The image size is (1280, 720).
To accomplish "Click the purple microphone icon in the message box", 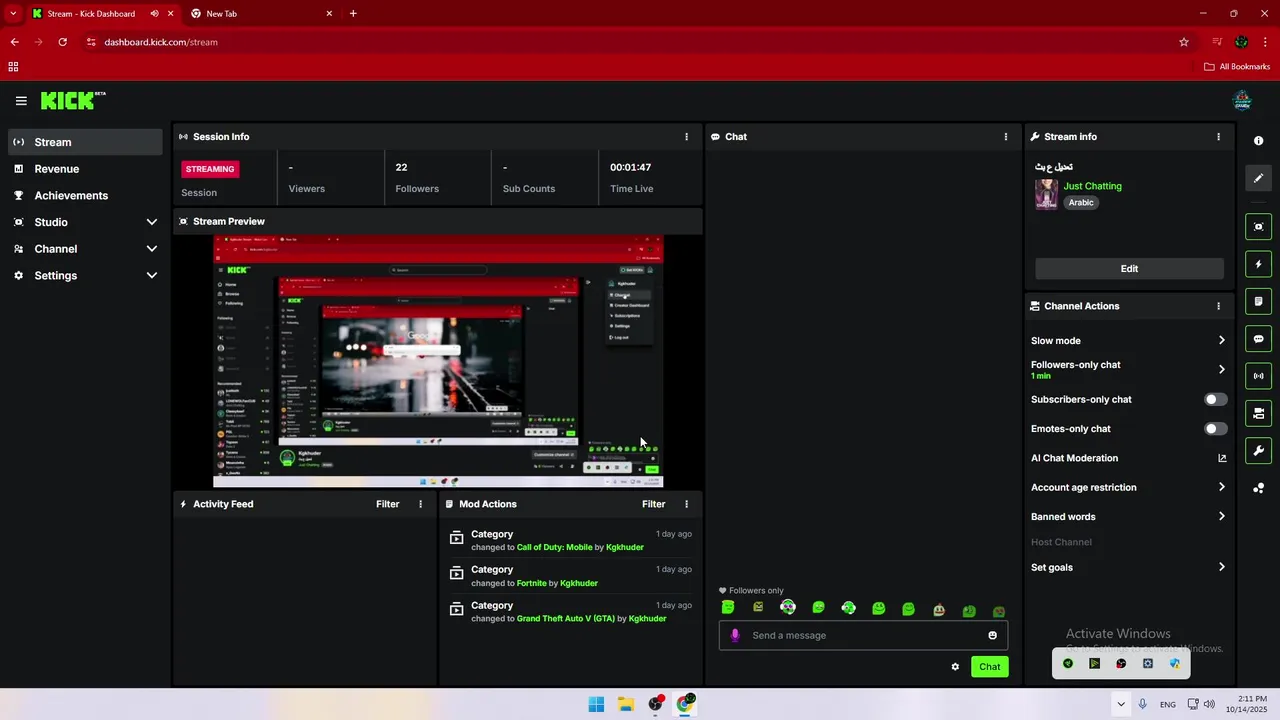I will click(x=735, y=635).
